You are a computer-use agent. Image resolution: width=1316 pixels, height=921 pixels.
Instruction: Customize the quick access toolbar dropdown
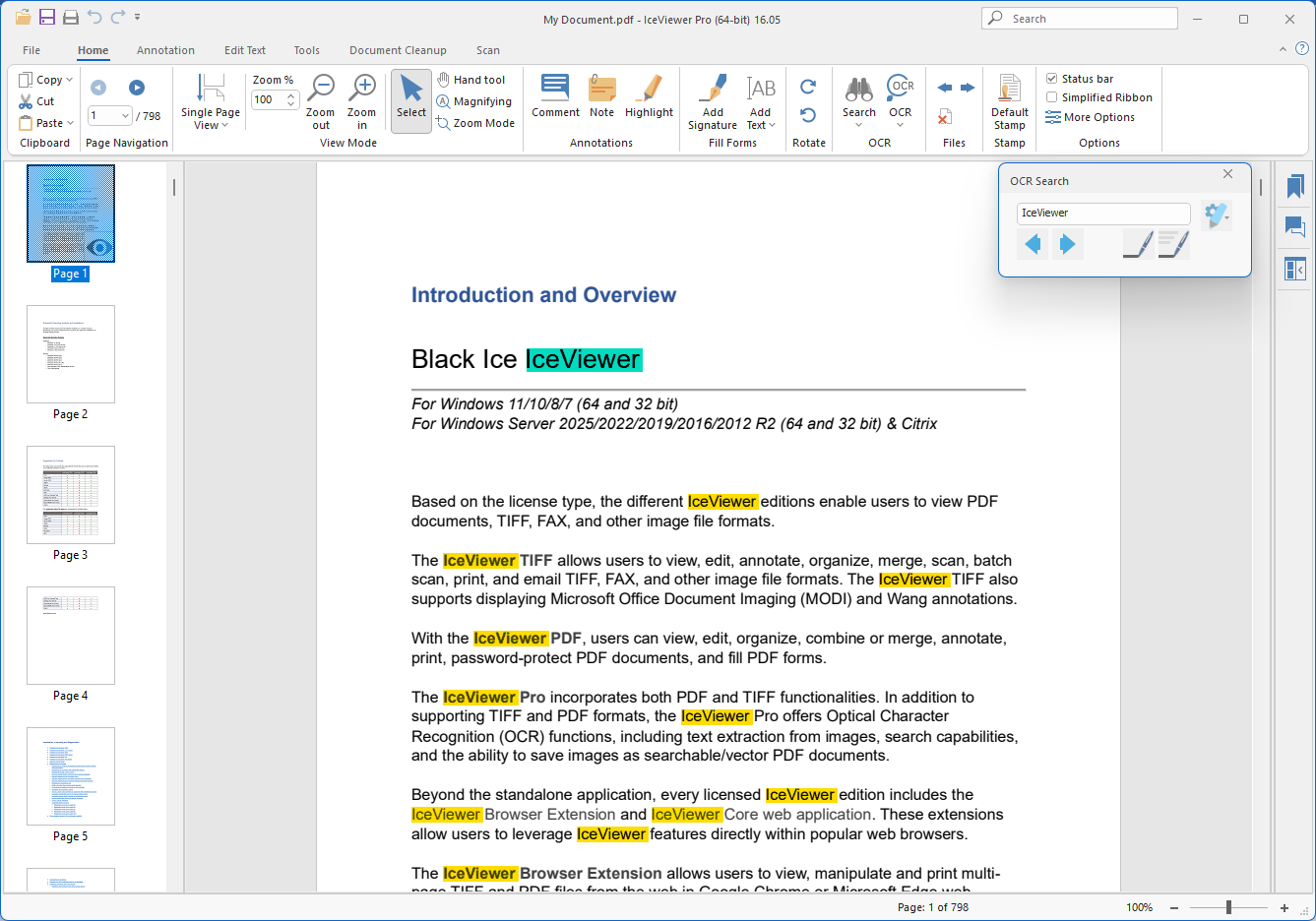138,18
